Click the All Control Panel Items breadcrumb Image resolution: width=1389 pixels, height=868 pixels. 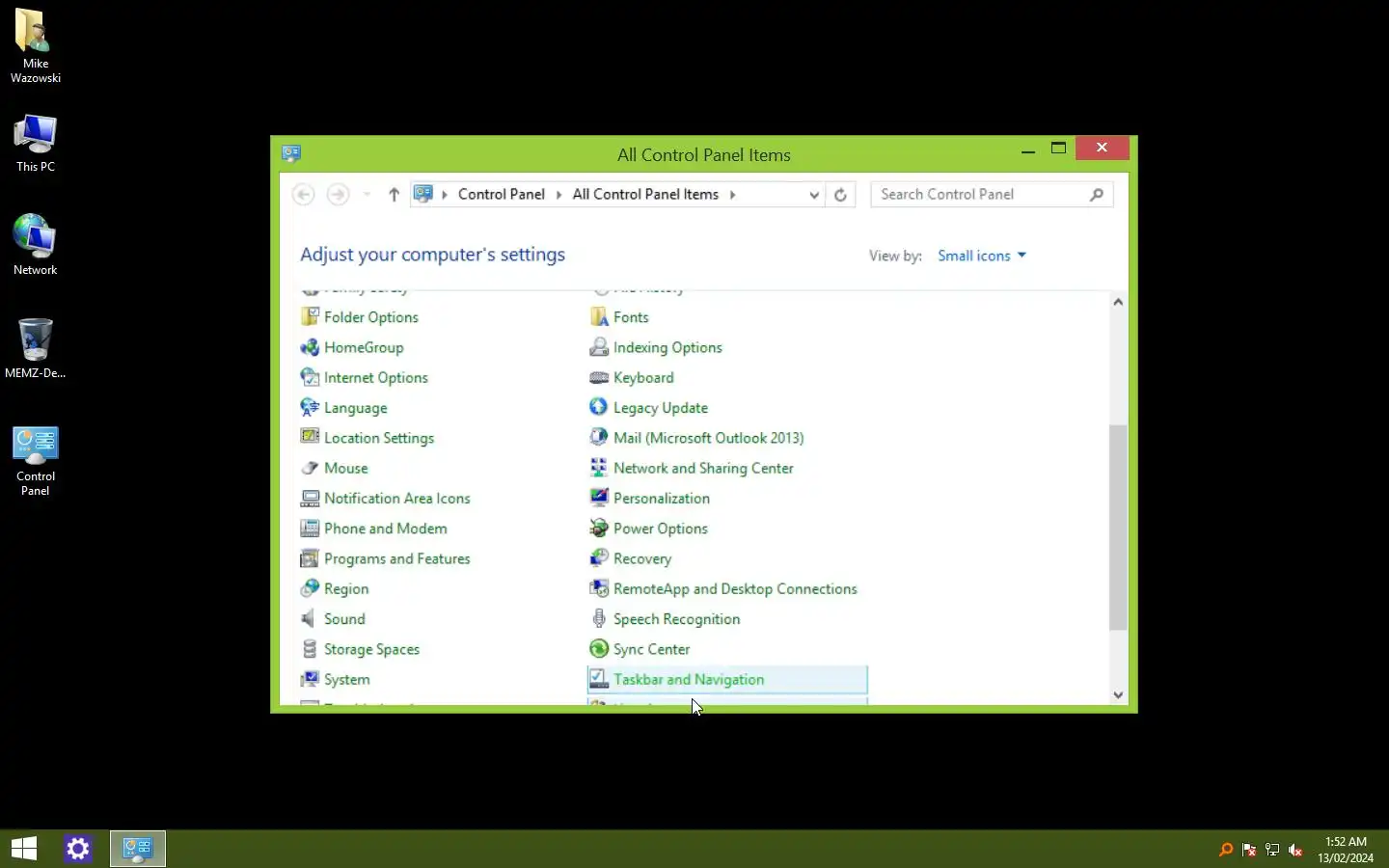(645, 194)
